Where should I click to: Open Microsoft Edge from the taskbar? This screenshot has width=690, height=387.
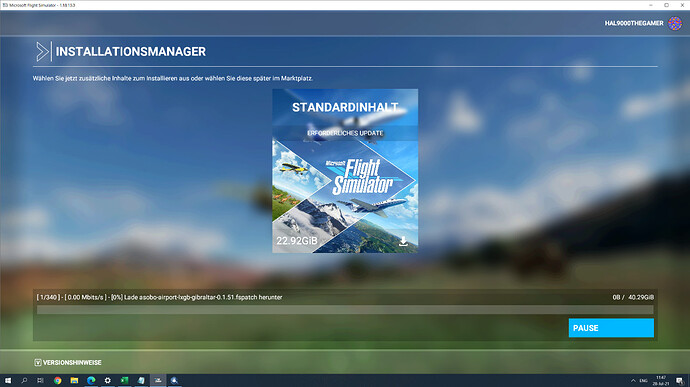(x=91, y=380)
